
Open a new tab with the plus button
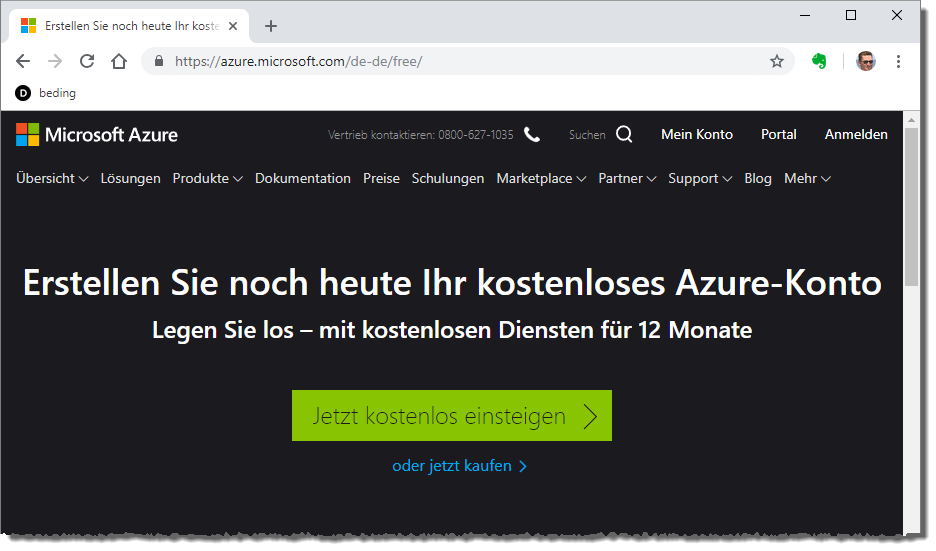pyautogui.click(x=271, y=26)
